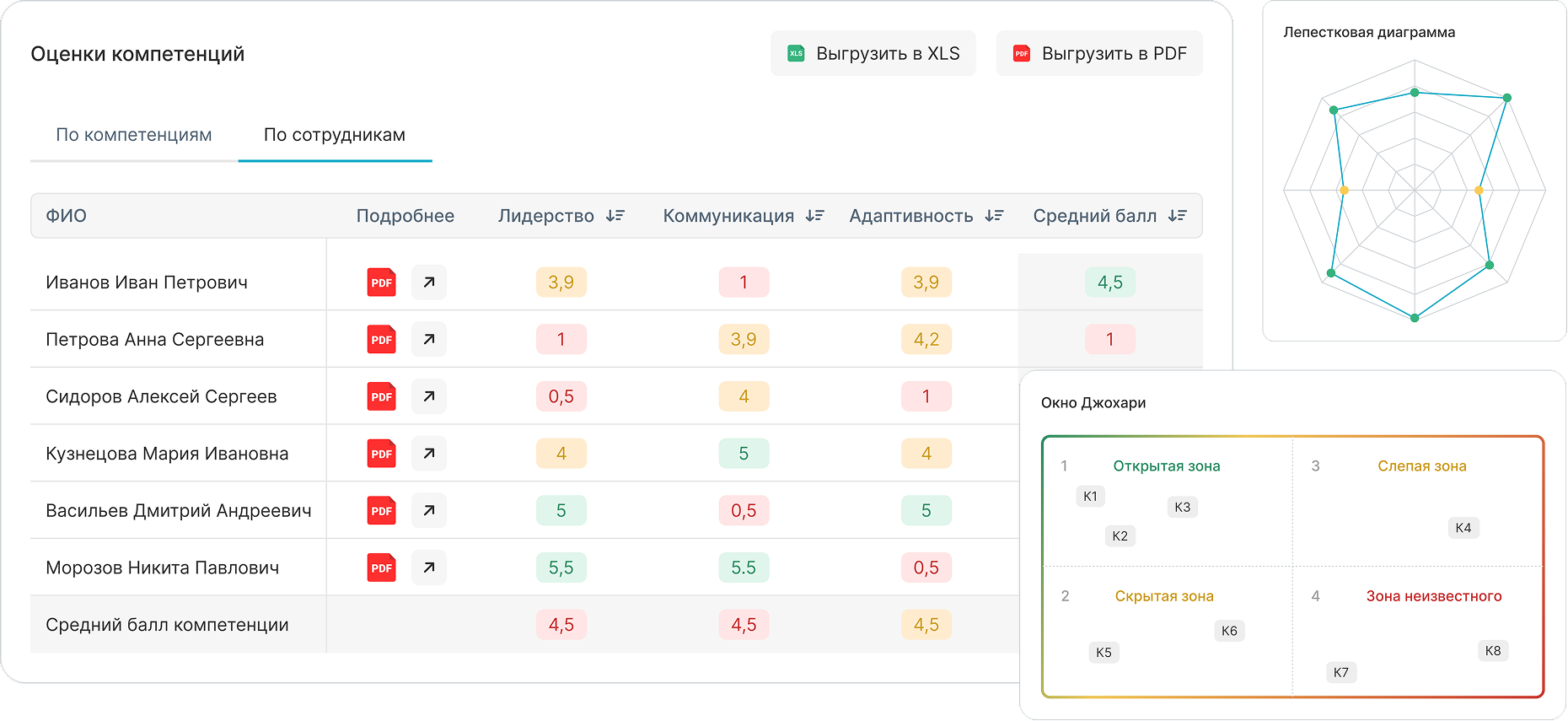Download PDF report for Кузнецова Мария Ивановна

382,454
